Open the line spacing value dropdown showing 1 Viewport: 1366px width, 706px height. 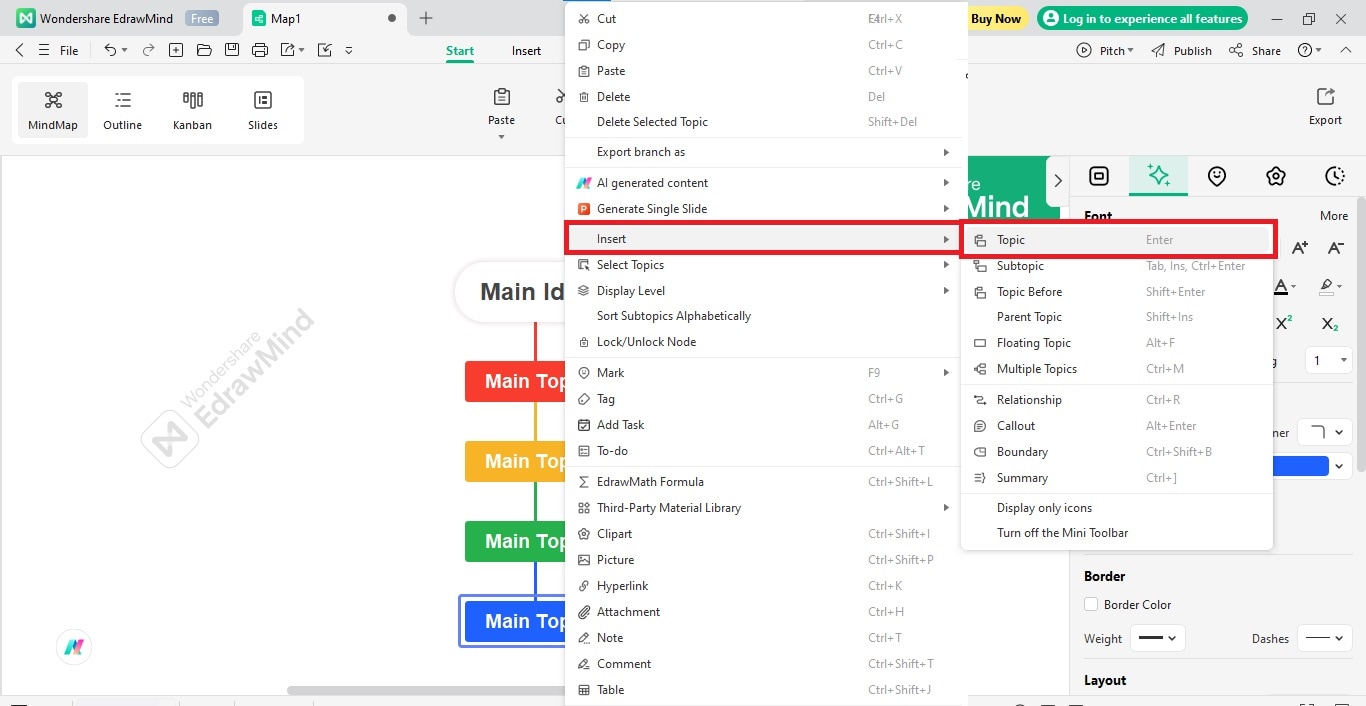coord(1330,360)
